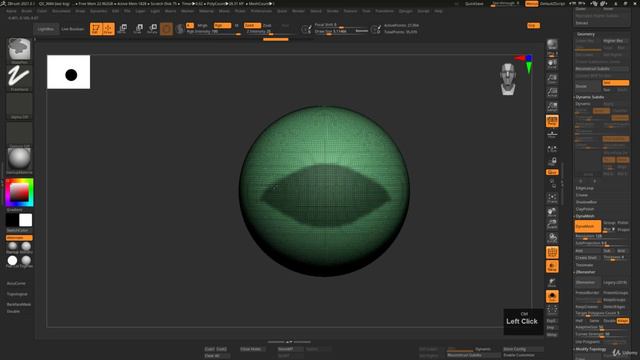Activate Draw mode button
The width and height of the screenshot is (640, 360).
point(109,29)
